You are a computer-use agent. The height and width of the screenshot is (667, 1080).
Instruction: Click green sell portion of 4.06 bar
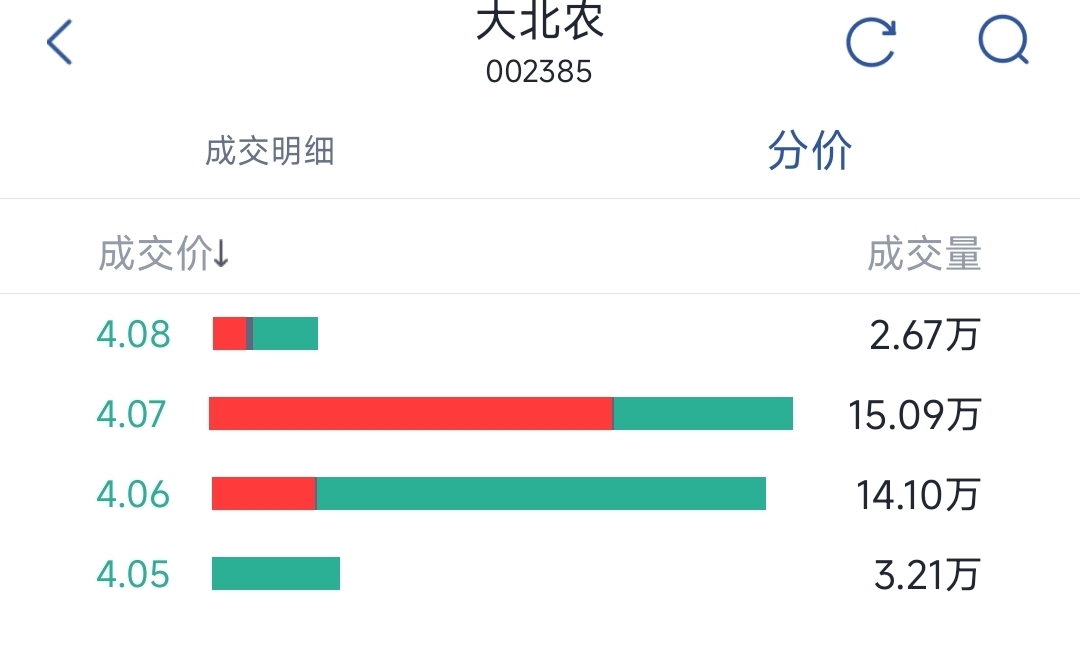click(x=541, y=493)
